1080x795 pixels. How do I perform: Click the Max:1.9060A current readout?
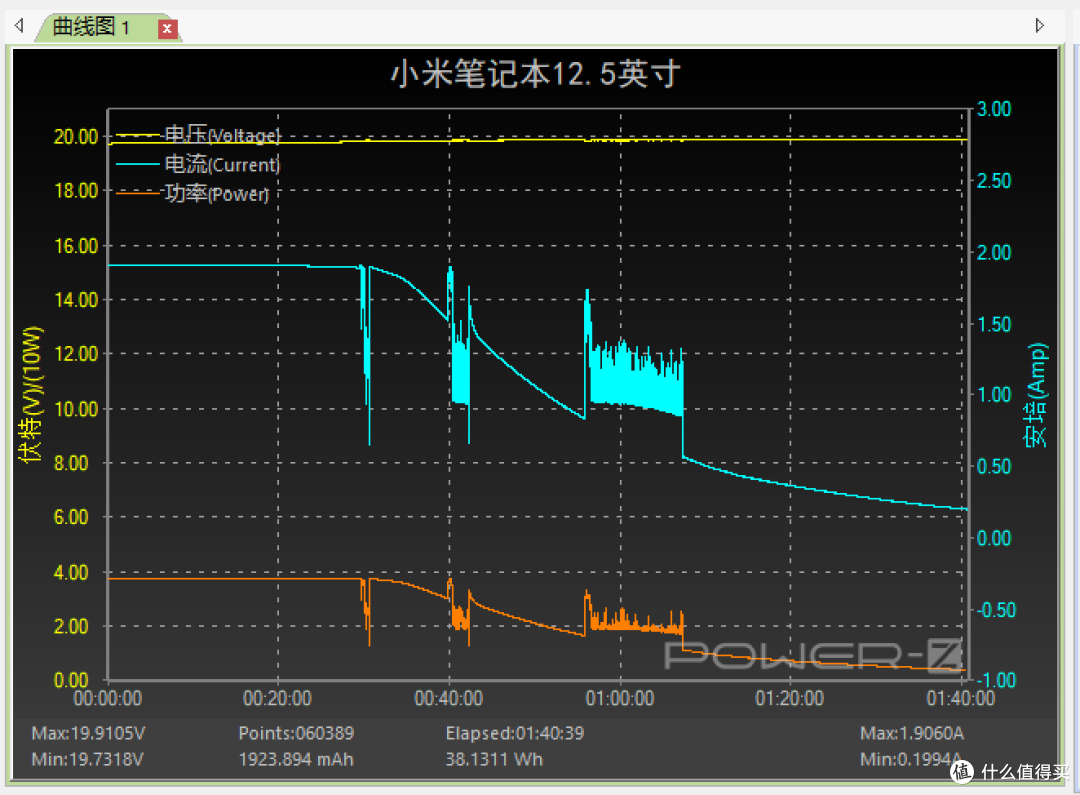point(912,734)
